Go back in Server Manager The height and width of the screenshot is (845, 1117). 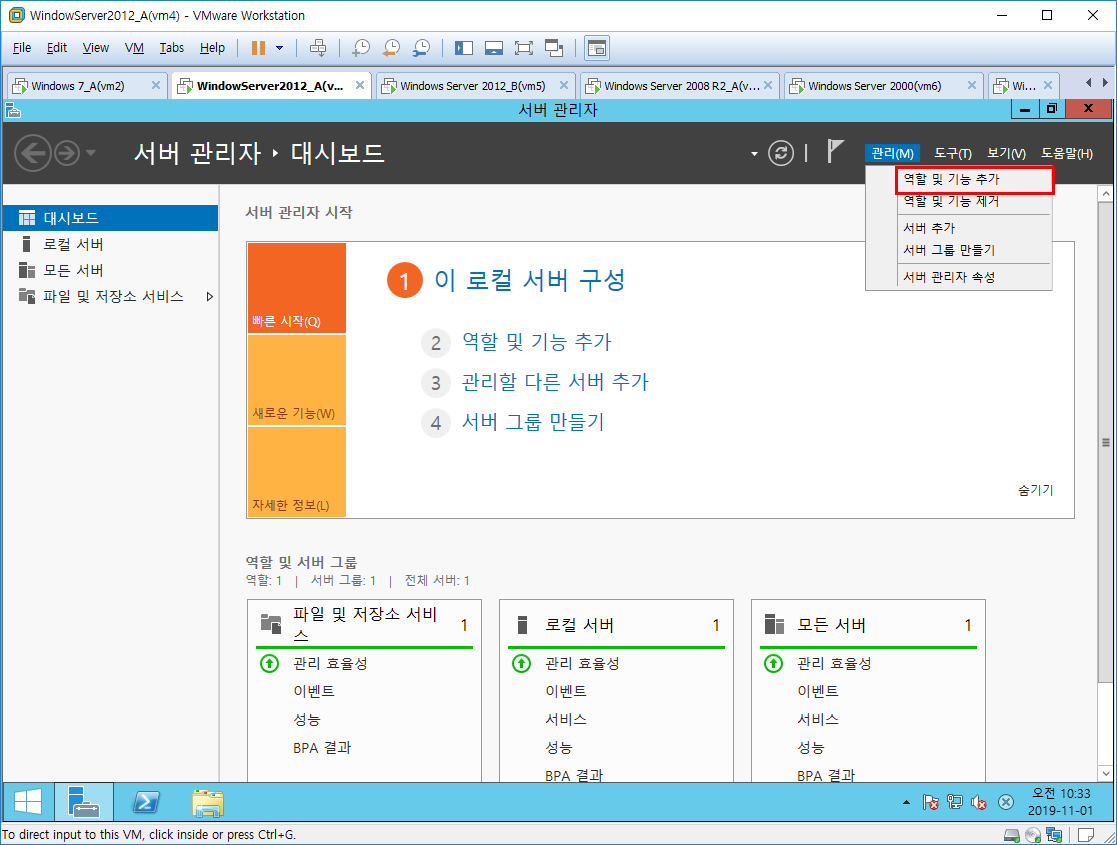pyautogui.click(x=33, y=153)
